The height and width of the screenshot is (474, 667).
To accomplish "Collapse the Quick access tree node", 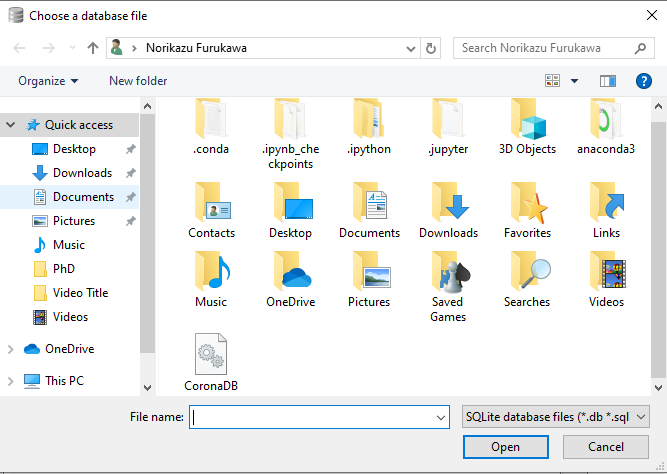I will (x=11, y=125).
